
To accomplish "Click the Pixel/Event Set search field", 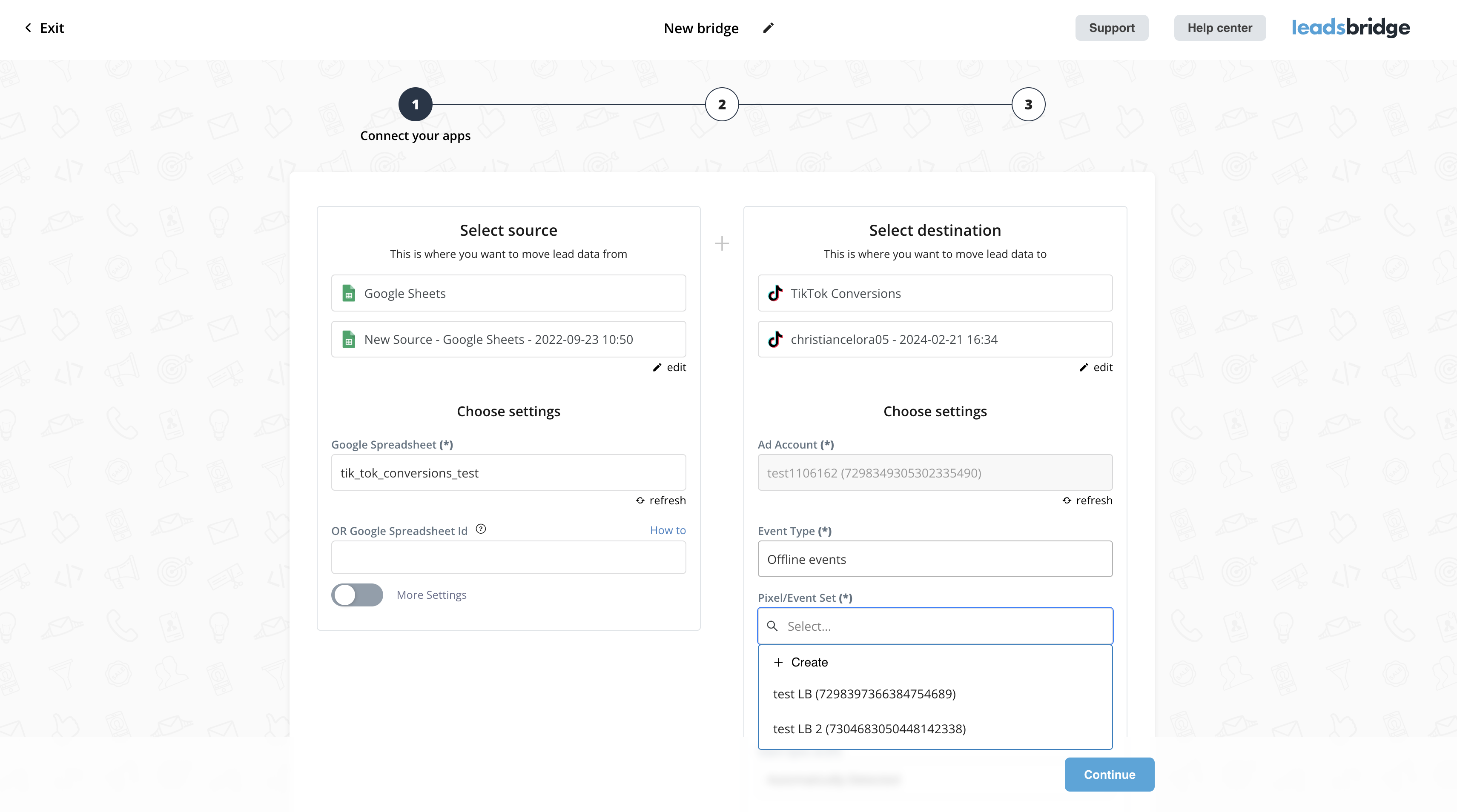I will tap(935, 626).
